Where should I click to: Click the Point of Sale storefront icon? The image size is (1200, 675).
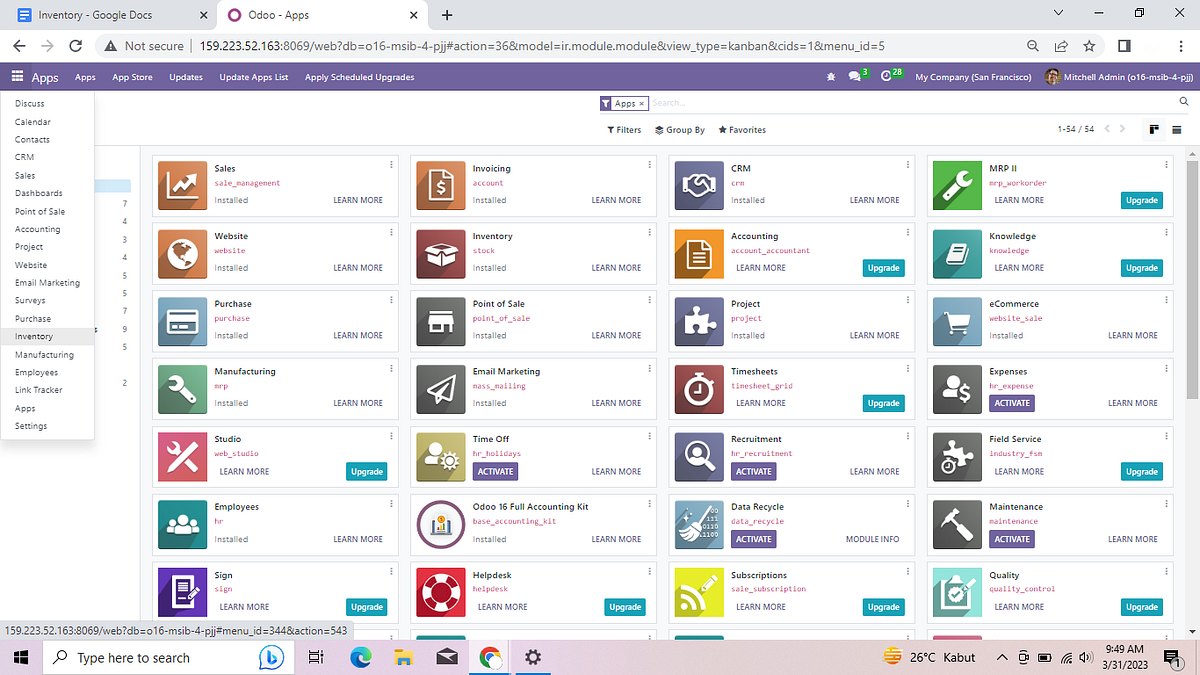click(440, 322)
